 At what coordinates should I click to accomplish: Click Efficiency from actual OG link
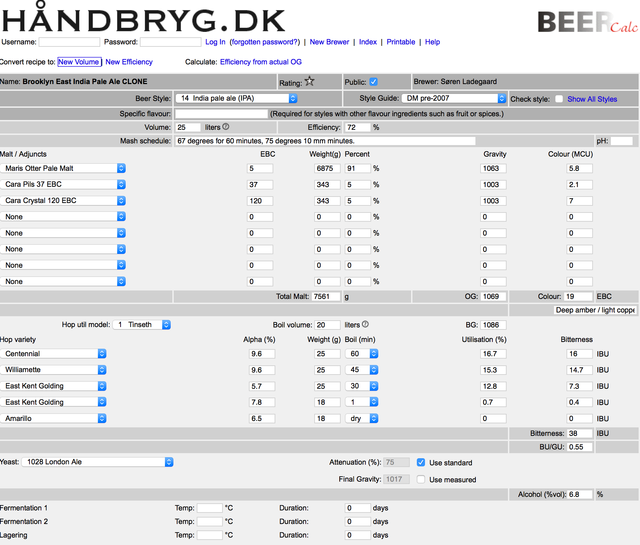tap(261, 62)
